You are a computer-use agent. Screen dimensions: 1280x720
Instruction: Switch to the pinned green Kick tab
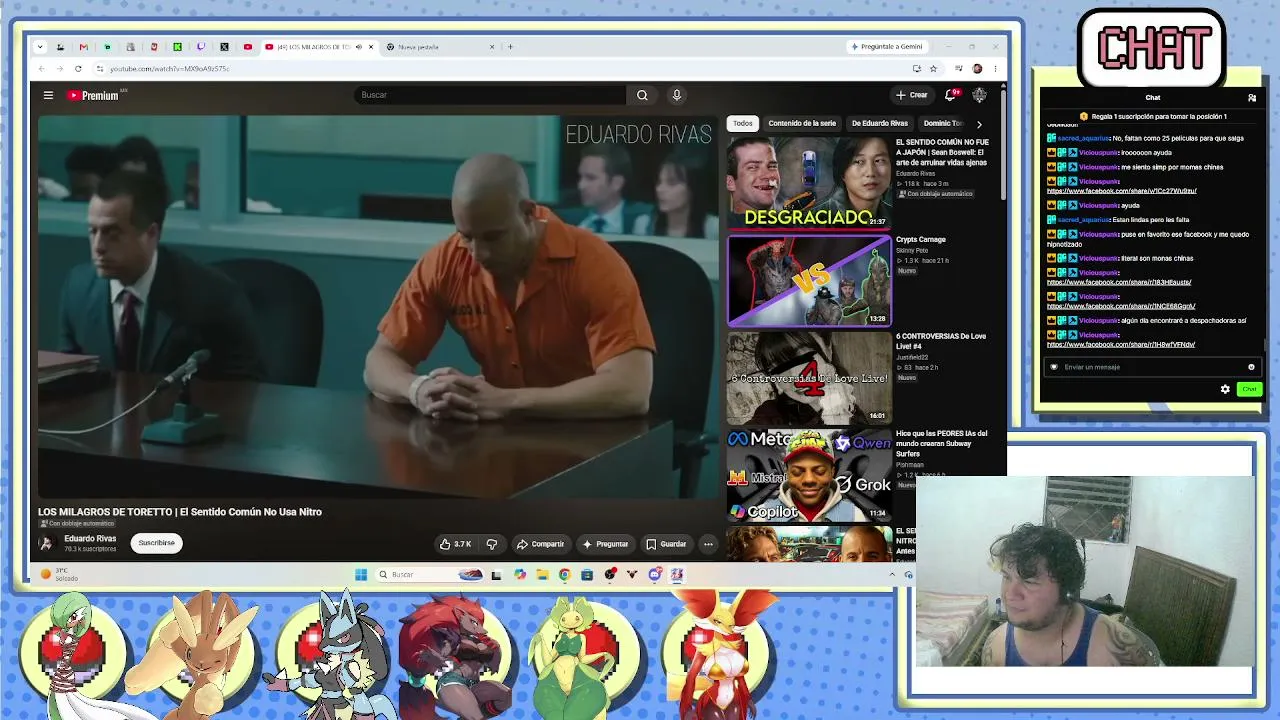[177, 47]
